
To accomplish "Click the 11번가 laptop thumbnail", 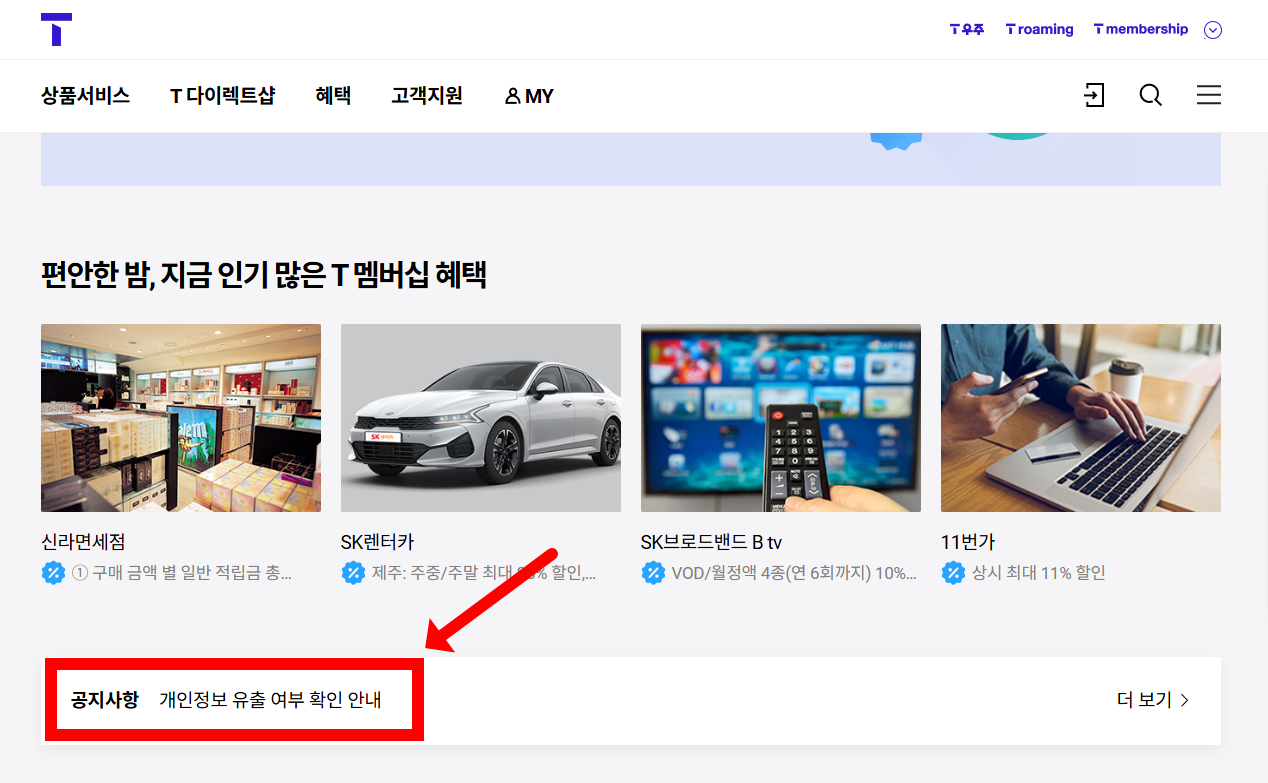I will click(1081, 418).
